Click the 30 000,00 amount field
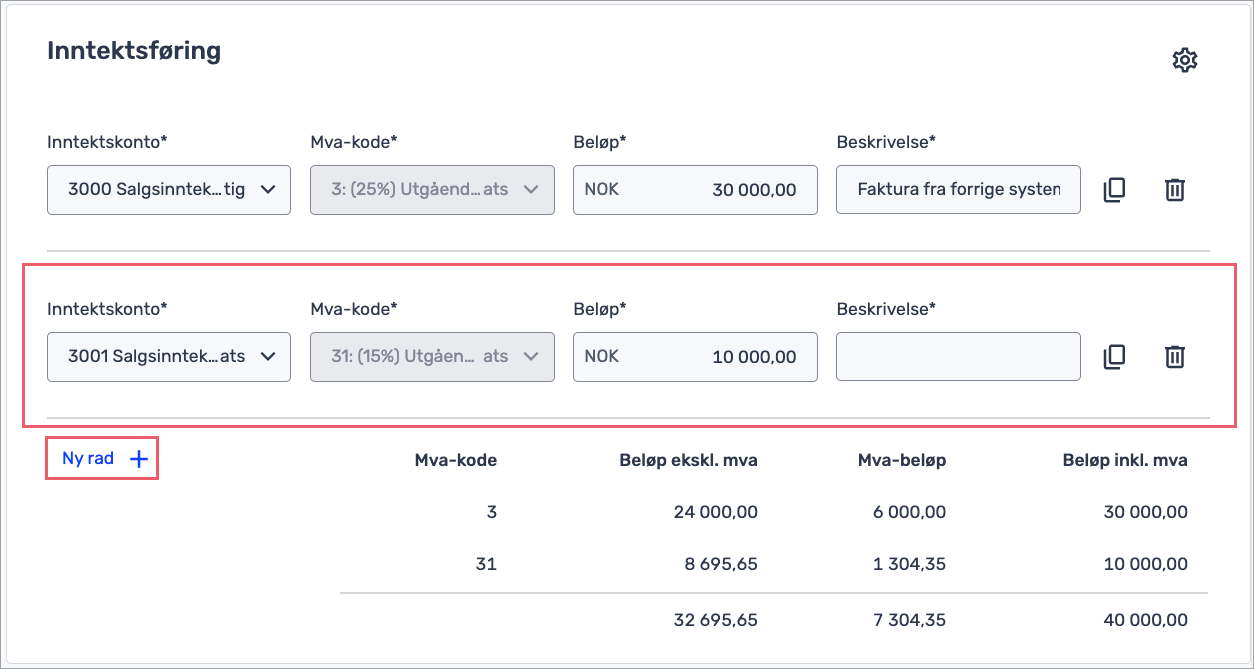The width and height of the screenshot is (1254, 669). point(695,189)
